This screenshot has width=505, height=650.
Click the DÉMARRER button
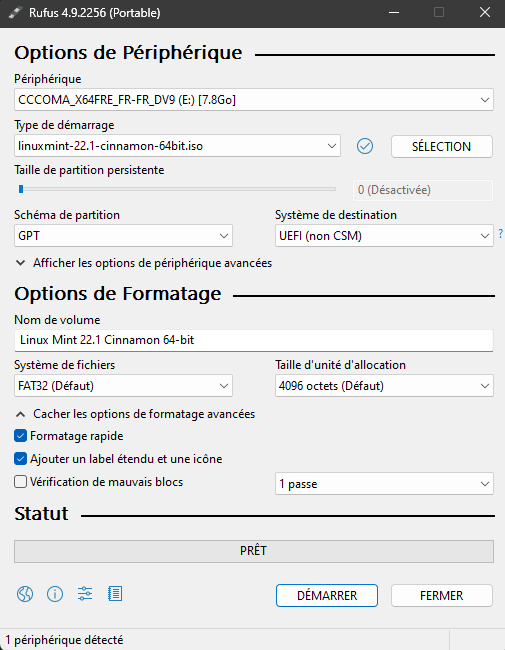[x=327, y=596]
